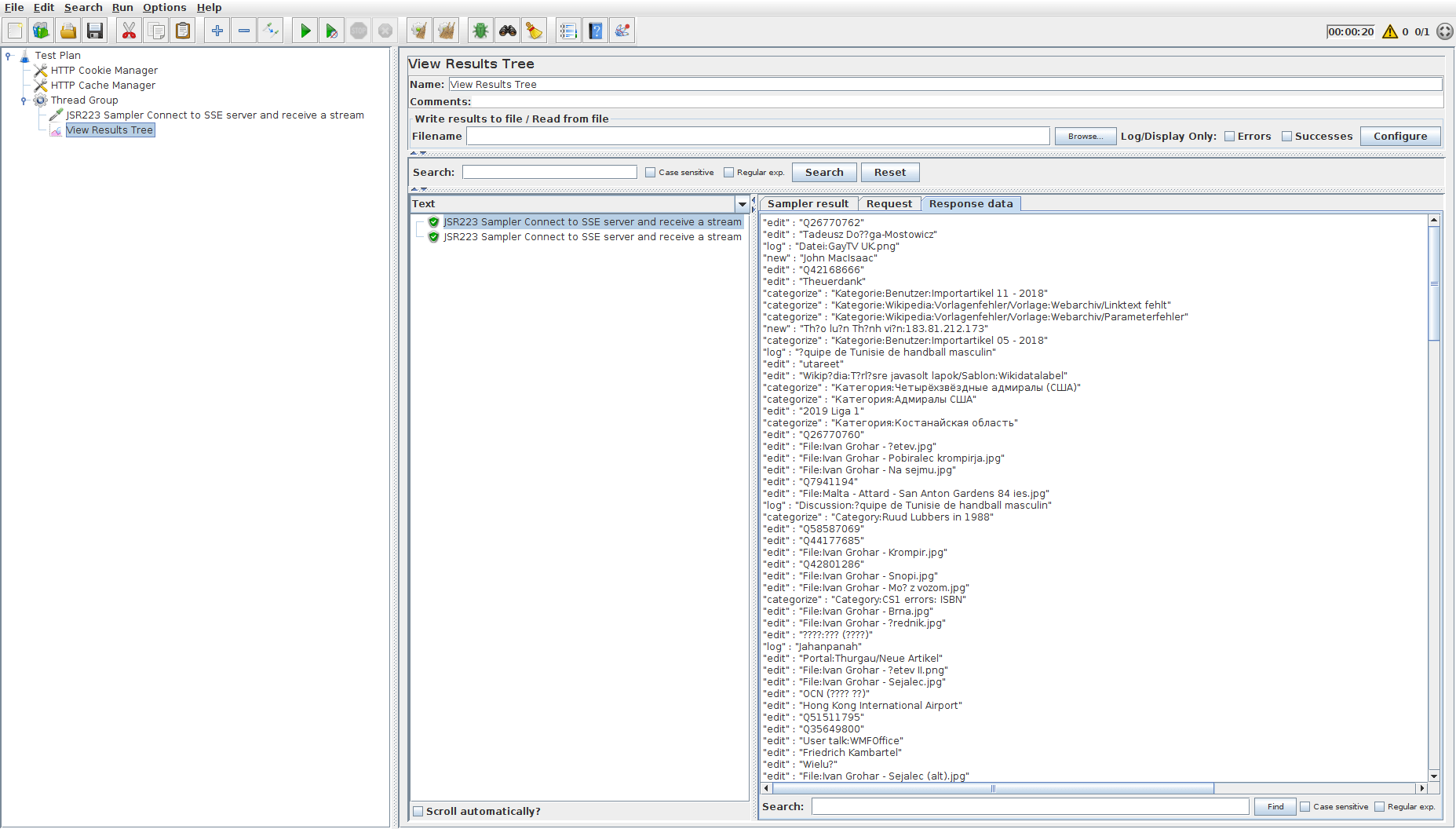The height and width of the screenshot is (829, 1456).
Task: Click the New test plan icon
Action: click(15, 31)
